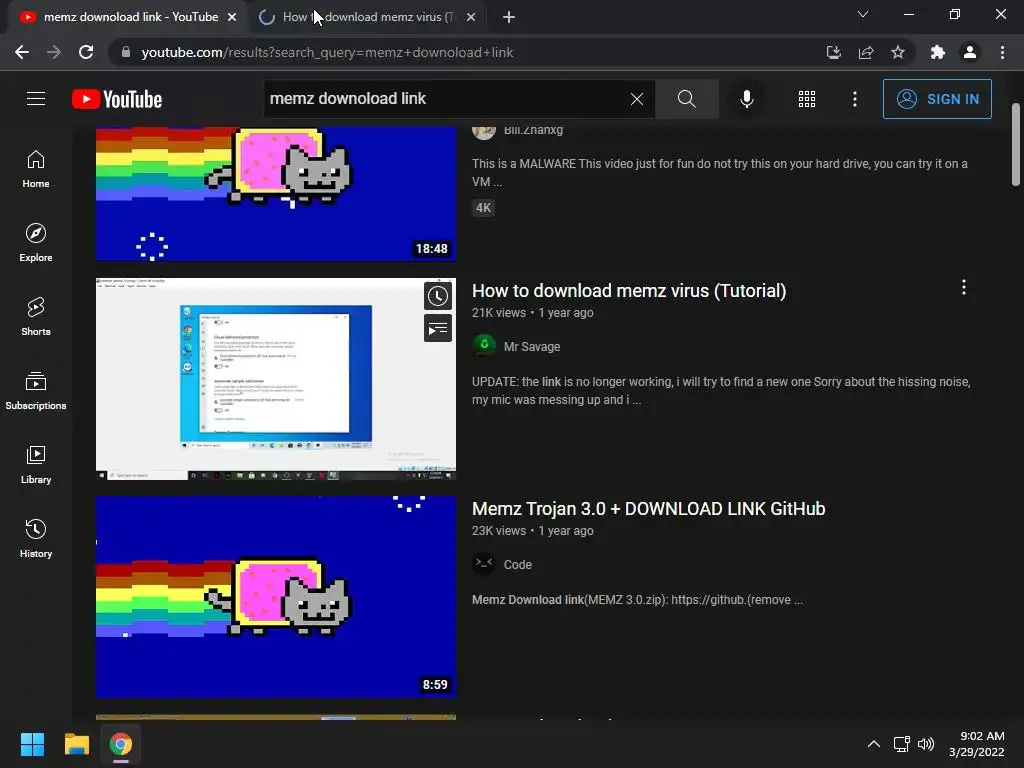Screen dimensions: 1024x768
Task: Click the YouTube logo
Action: pos(117,99)
